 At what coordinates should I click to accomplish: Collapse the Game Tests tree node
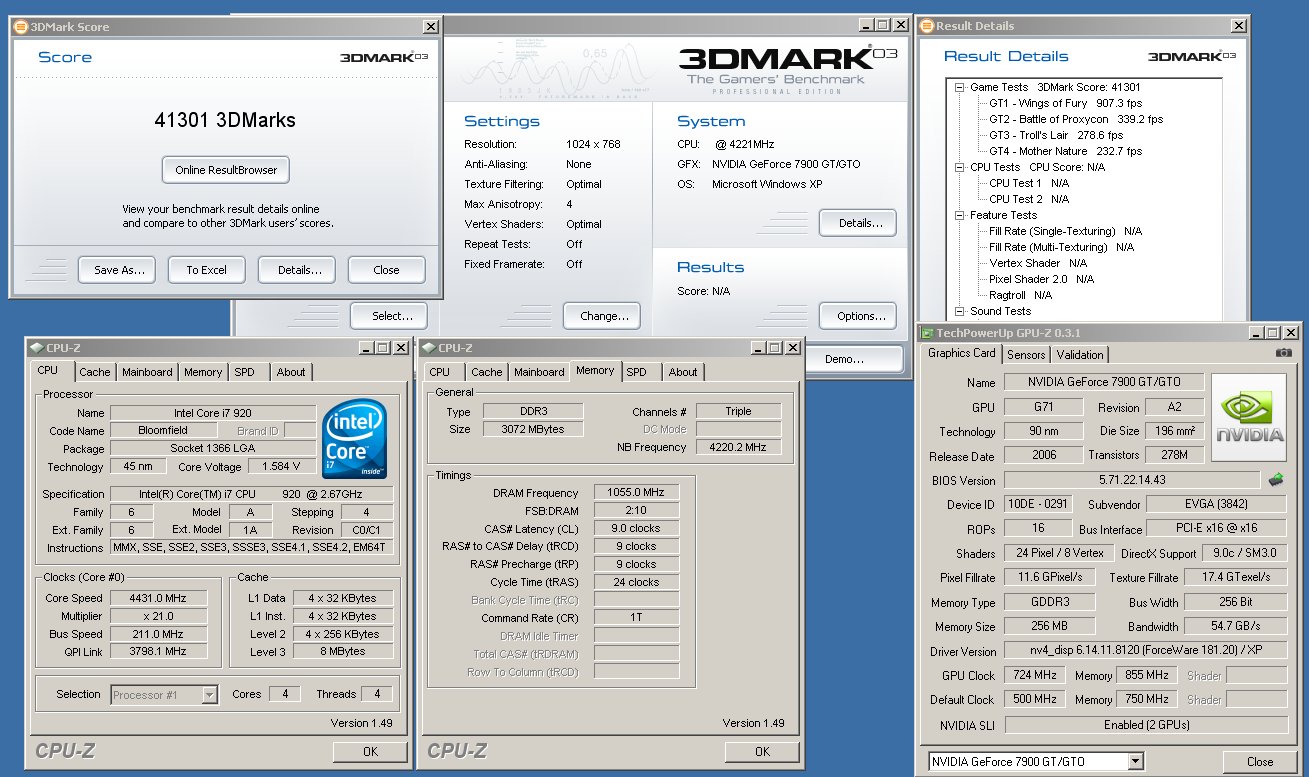[960, 87]
